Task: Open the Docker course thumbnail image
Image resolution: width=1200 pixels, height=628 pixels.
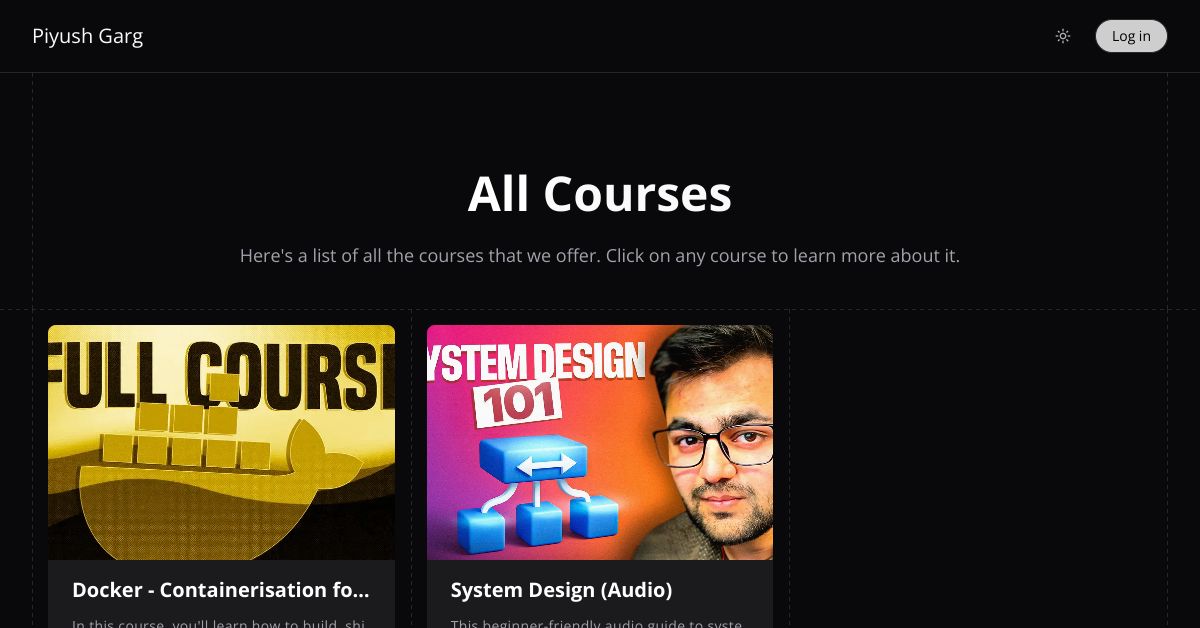Action: (221, 442)
